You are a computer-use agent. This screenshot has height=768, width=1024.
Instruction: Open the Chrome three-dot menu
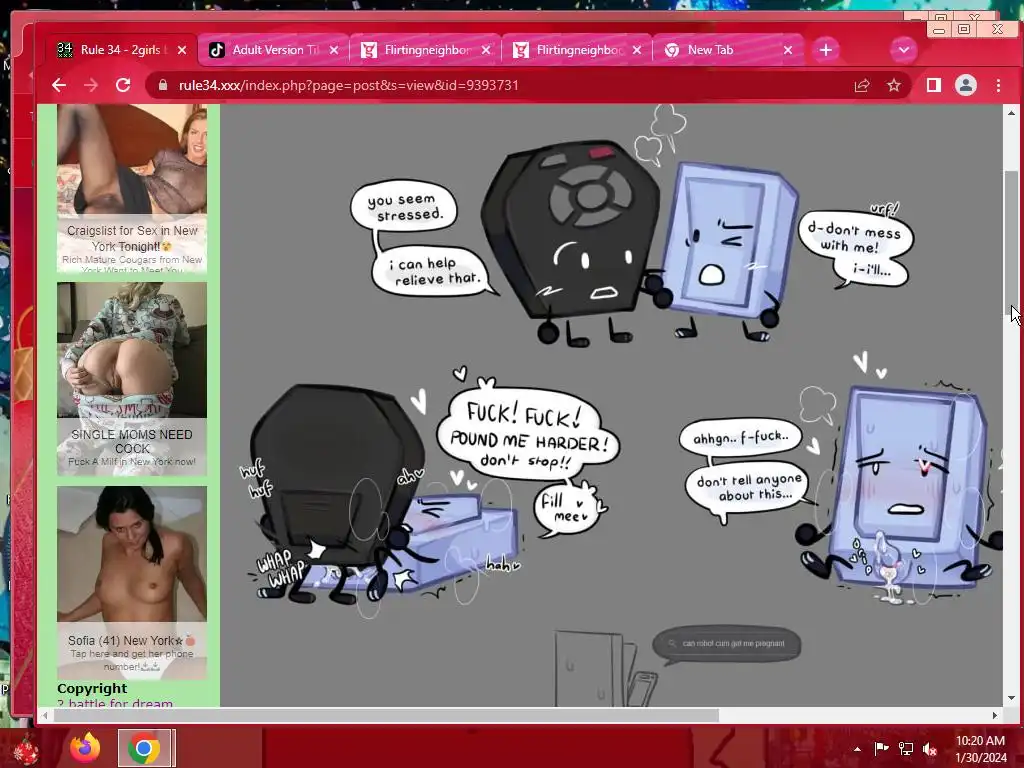(x=998, y=85)
